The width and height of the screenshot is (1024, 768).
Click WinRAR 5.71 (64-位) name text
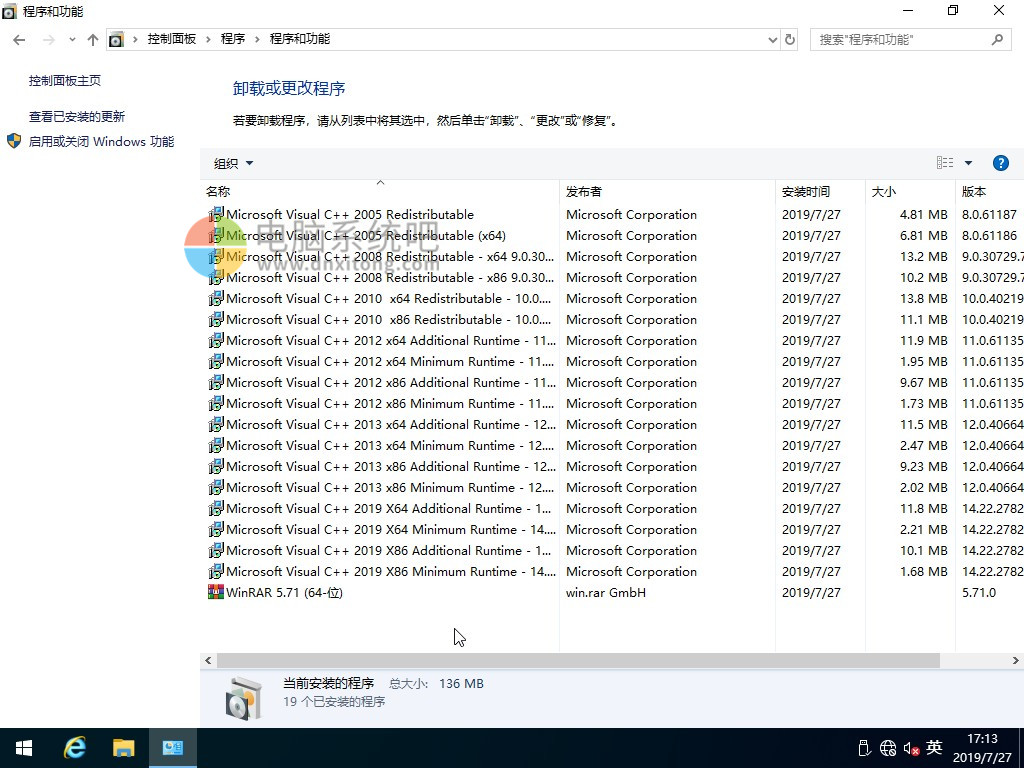point(284,592)
